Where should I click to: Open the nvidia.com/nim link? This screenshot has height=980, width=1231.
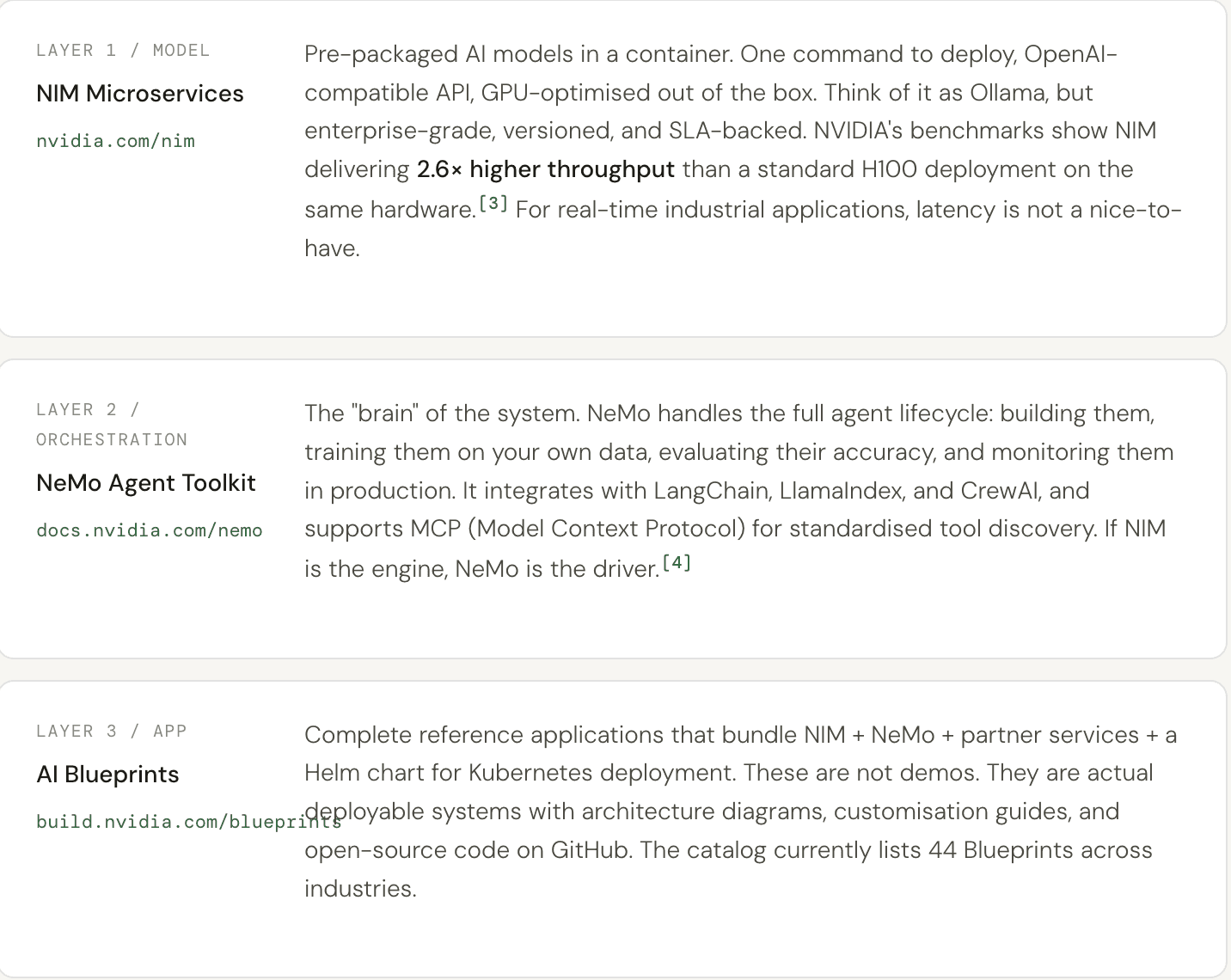click(115, 141)
